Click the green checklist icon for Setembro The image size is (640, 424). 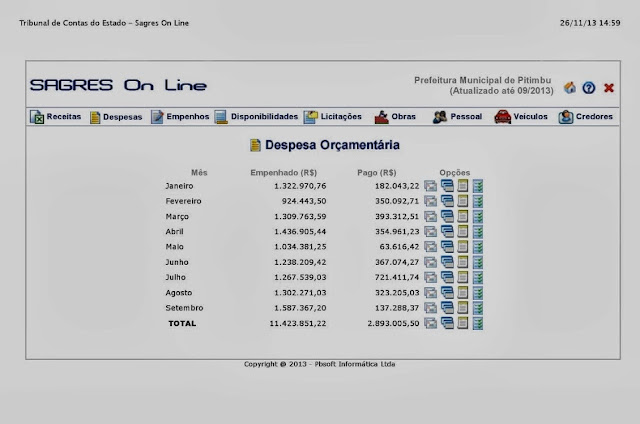tap(478, 308)
